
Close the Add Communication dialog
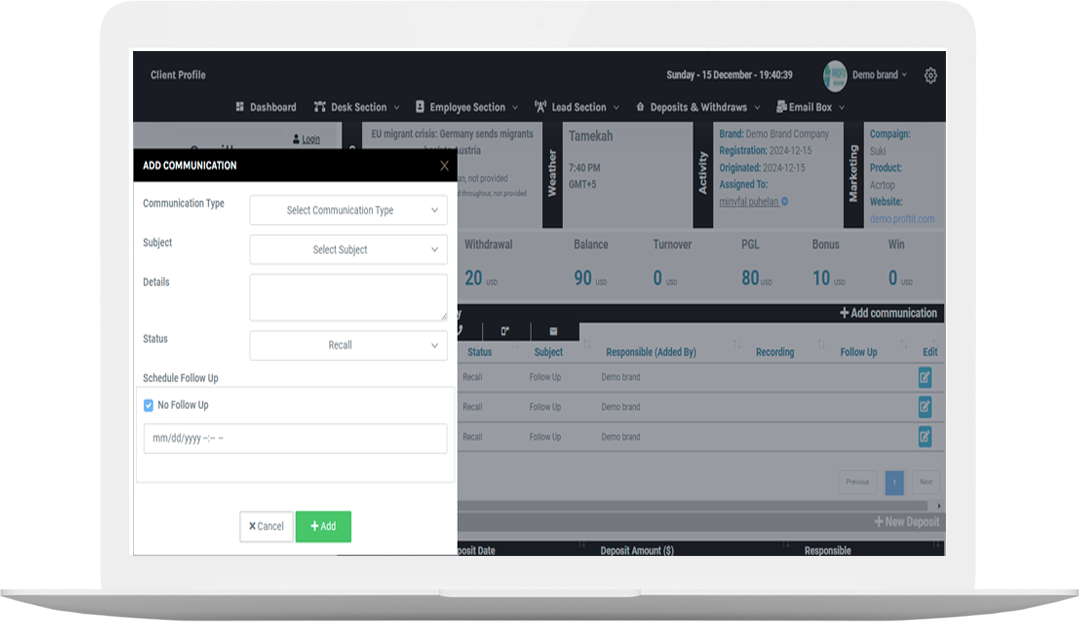[x=444, y=166]
